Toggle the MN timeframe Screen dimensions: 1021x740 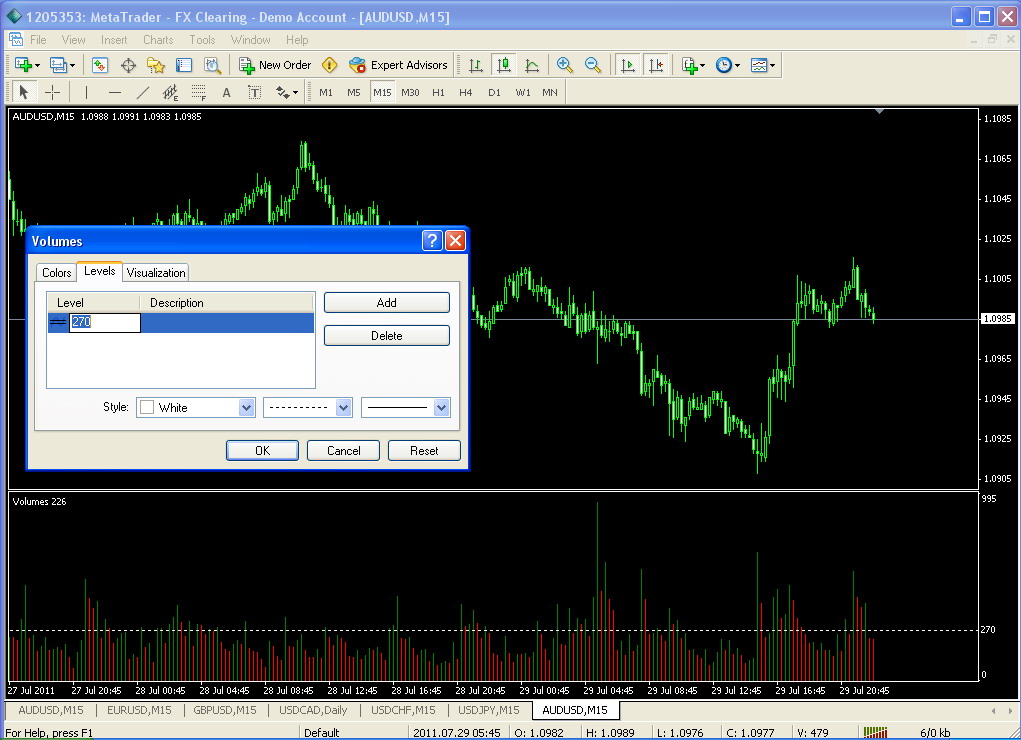click(550, 92)
